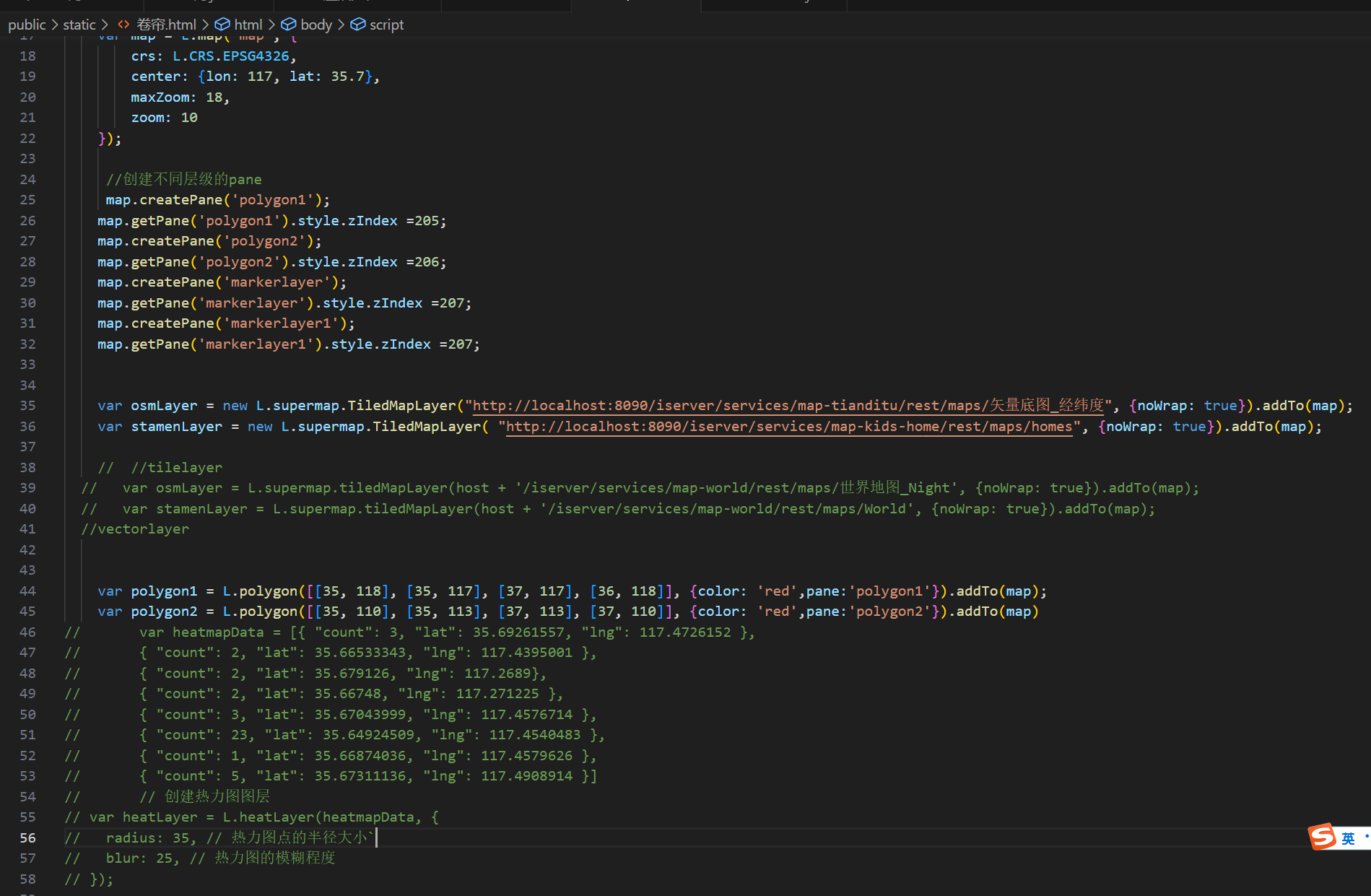Click the '117.4908914' lng value
This screenshot has height=896, width=1371.
(x=526, y=776)
